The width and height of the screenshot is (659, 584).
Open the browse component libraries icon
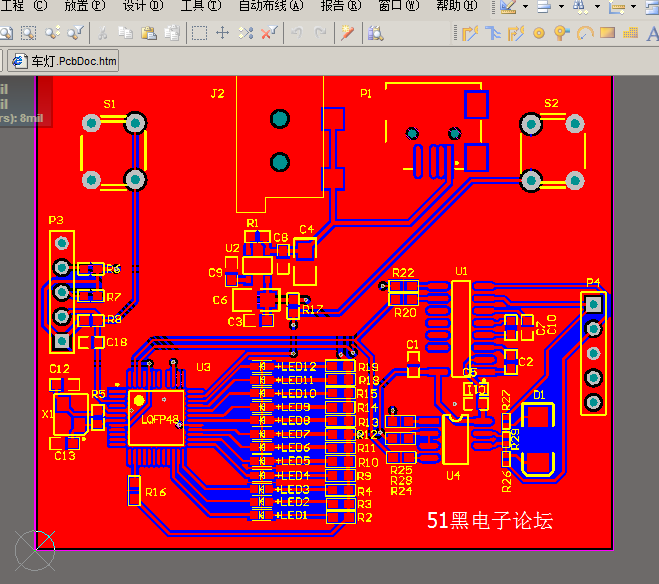(x=375, y=33)
